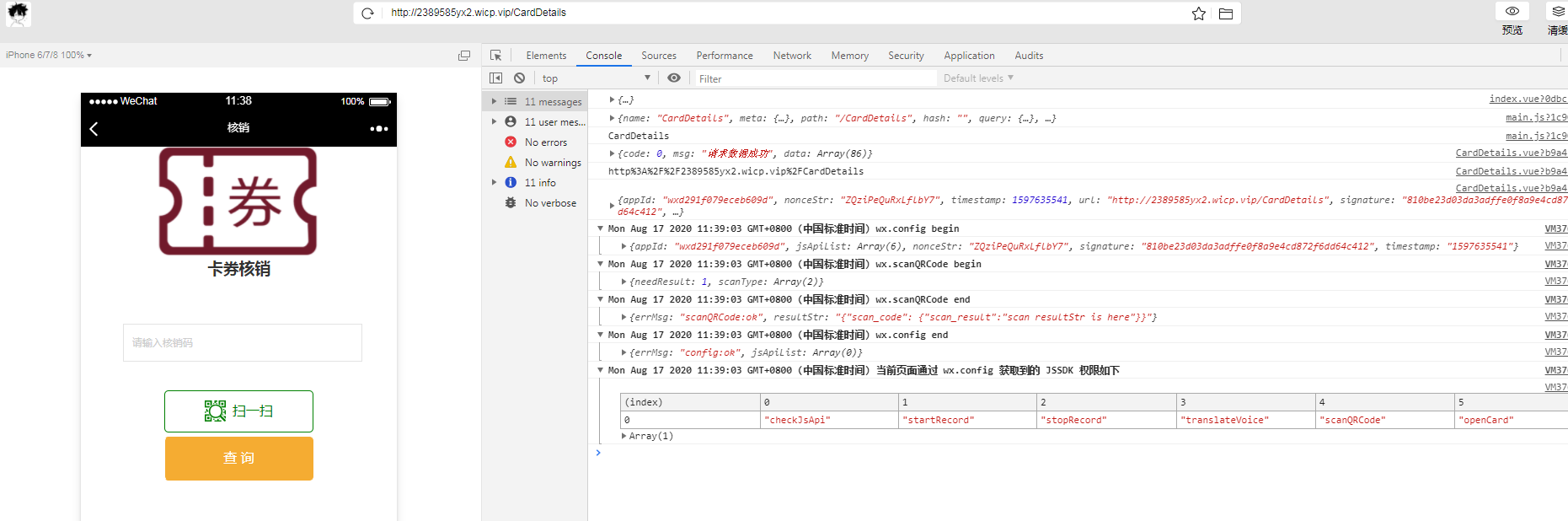Click the 请输入核销码 input field
This screenshot has width=1568, height=521.
click(x=243, y=343)
